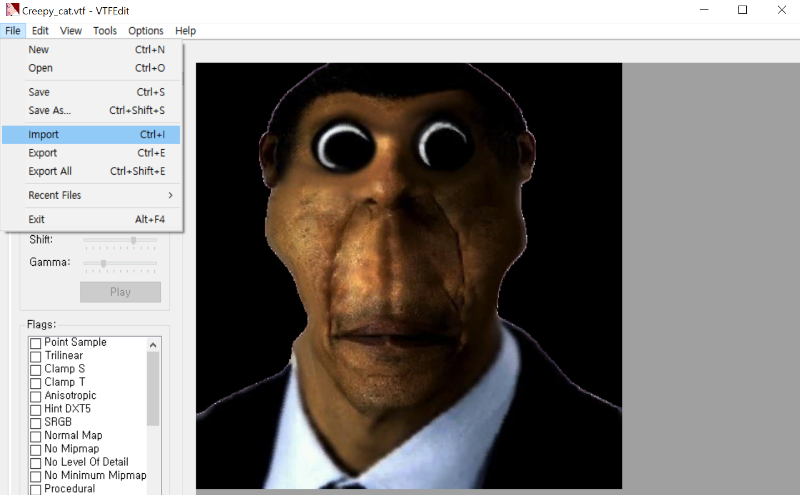Screen dimensions: 800x495
Task: Choose Export All menu entry
Action: pos(91,171)
